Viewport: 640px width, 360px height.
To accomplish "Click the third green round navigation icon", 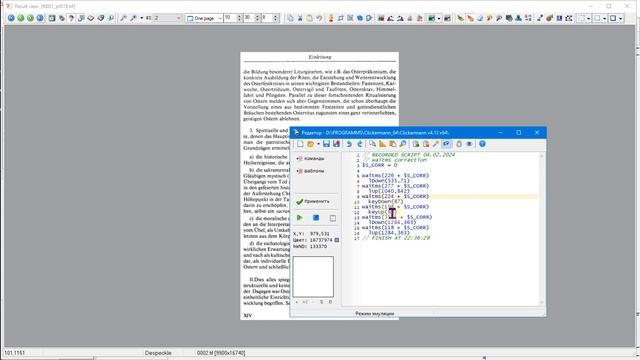I will click(x=30, y=18).
